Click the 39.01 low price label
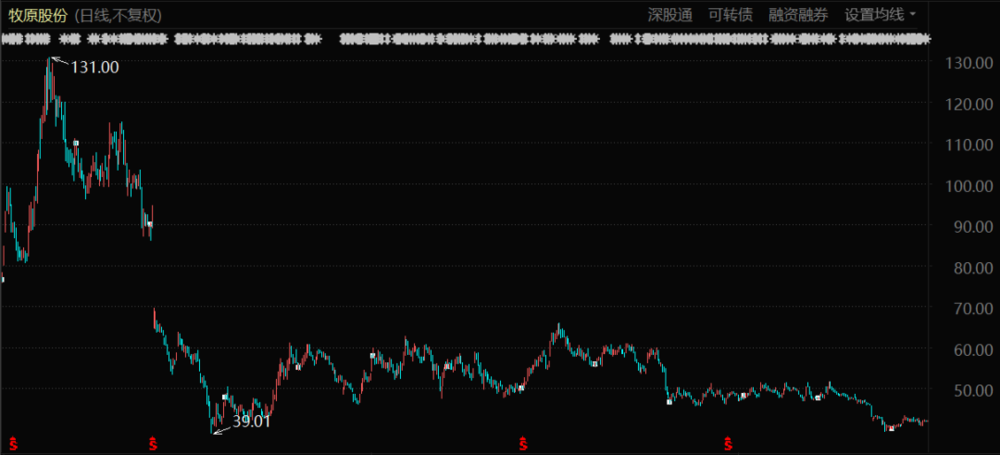The image size is (1000, 455). pyautogui.click(x=251, y=422)
